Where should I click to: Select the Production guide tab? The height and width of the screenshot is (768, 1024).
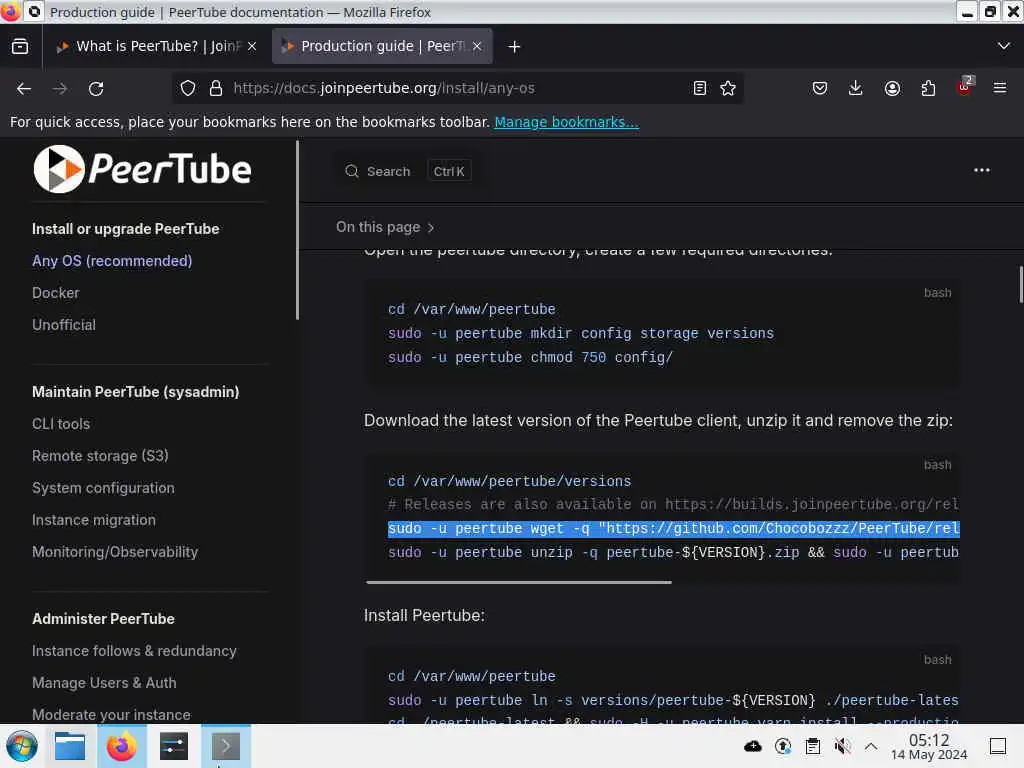point(382,46)
